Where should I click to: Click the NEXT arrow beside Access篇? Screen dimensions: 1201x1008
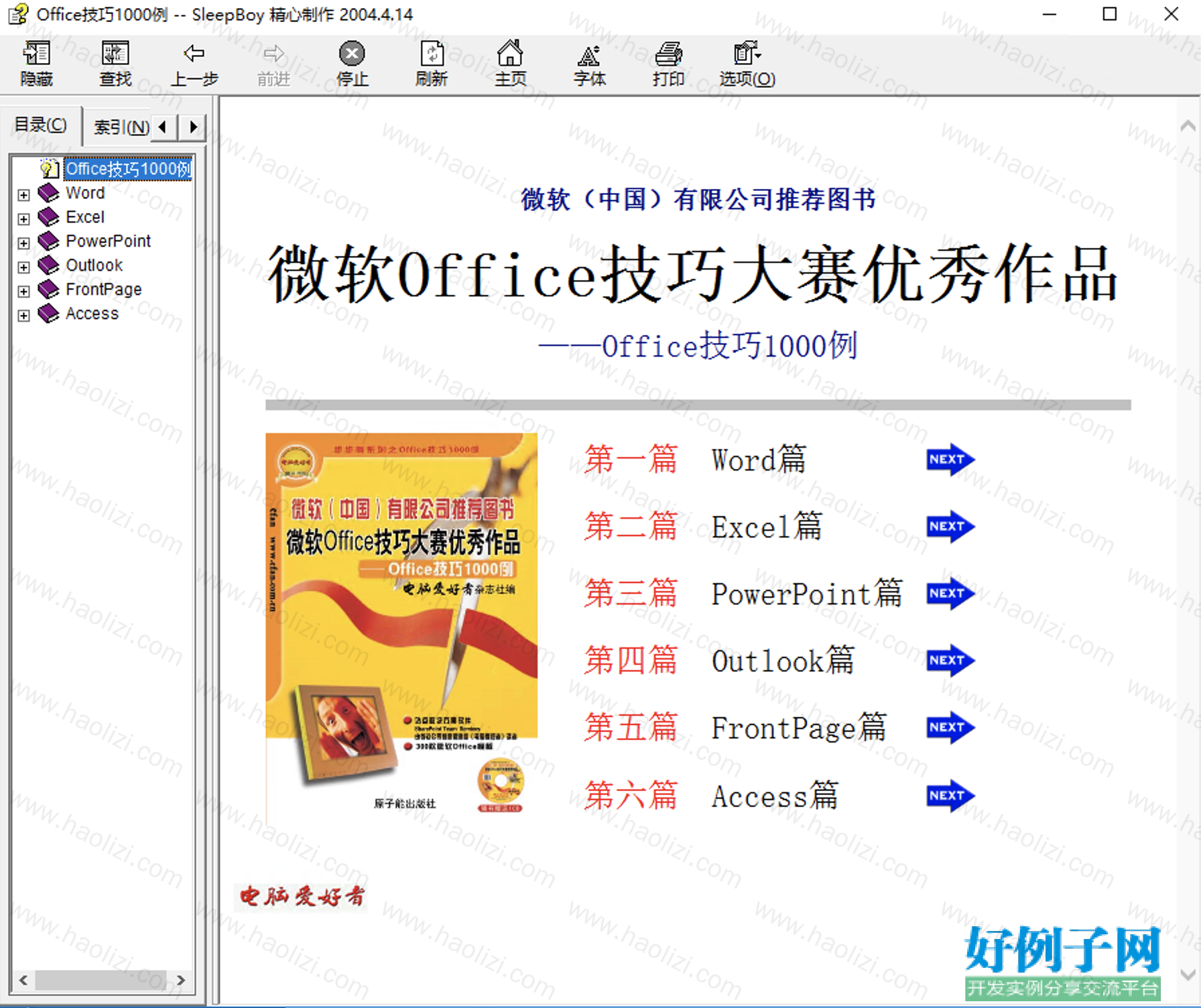[x=950, y=796]
